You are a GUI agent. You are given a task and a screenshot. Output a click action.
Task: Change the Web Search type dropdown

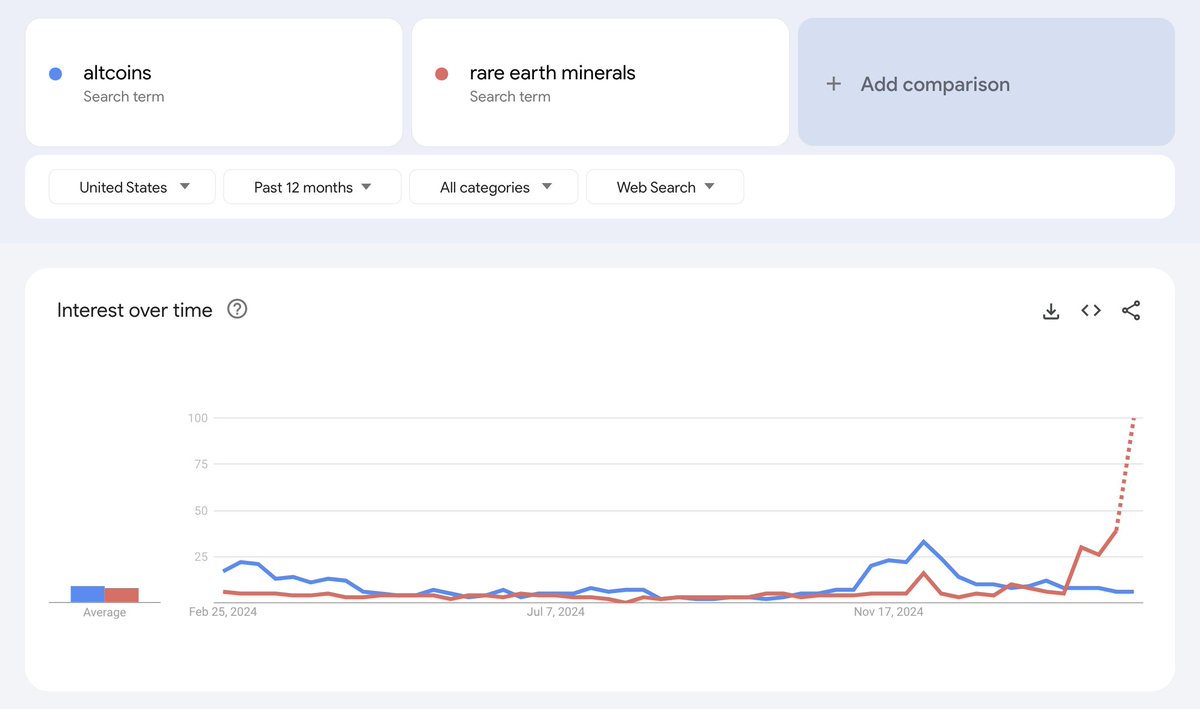(665, 187)
